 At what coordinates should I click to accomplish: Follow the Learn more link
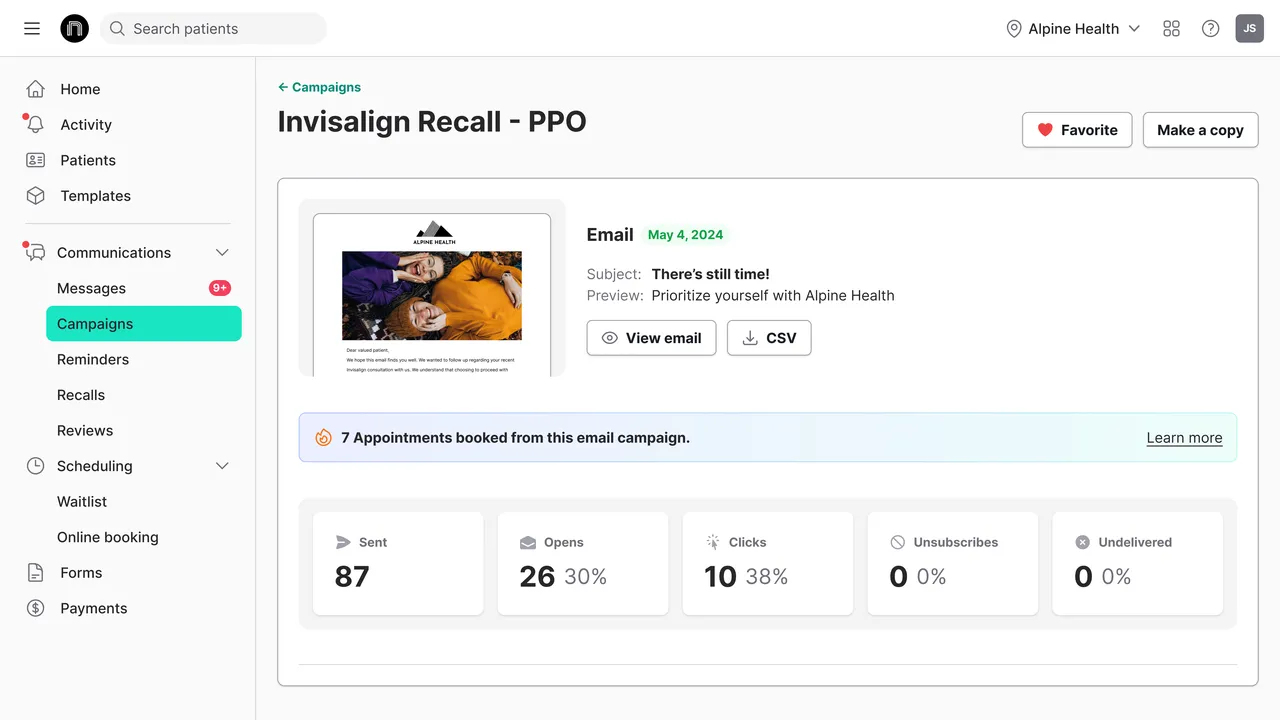click(x=1184, y=438)
